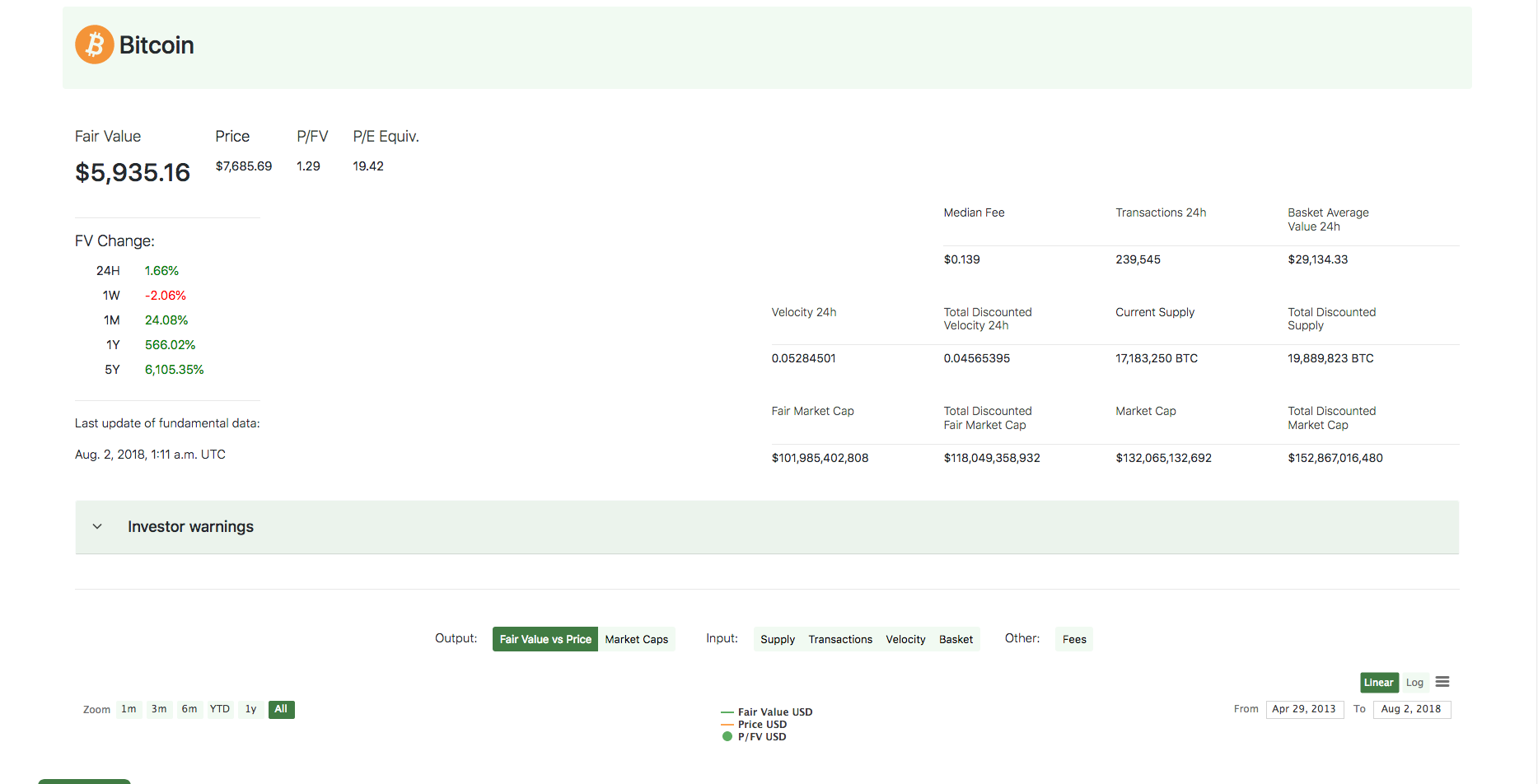Zoom chart to 6m range

(189, 709)
